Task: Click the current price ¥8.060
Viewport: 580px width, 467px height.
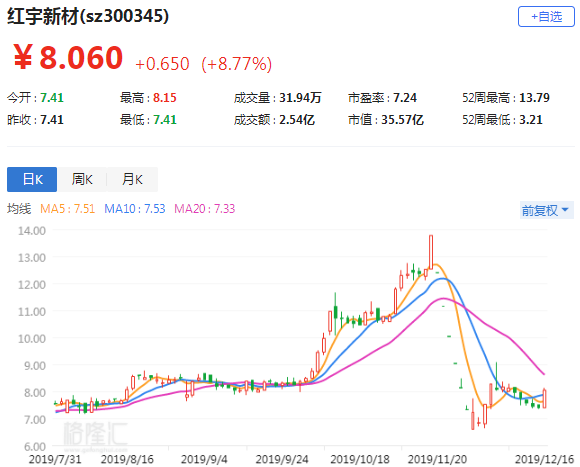Action: click(68, 58)
